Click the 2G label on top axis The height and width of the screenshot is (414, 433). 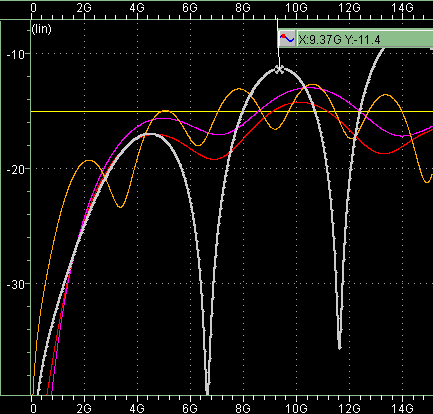point(84,8)
